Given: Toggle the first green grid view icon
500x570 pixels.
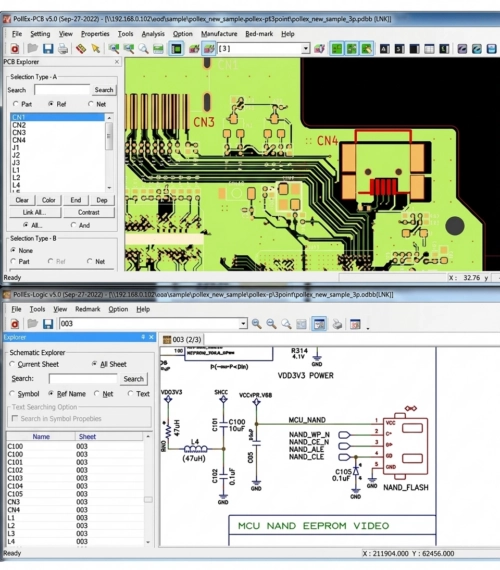Looking at the screenshot, I should (337, 48).
